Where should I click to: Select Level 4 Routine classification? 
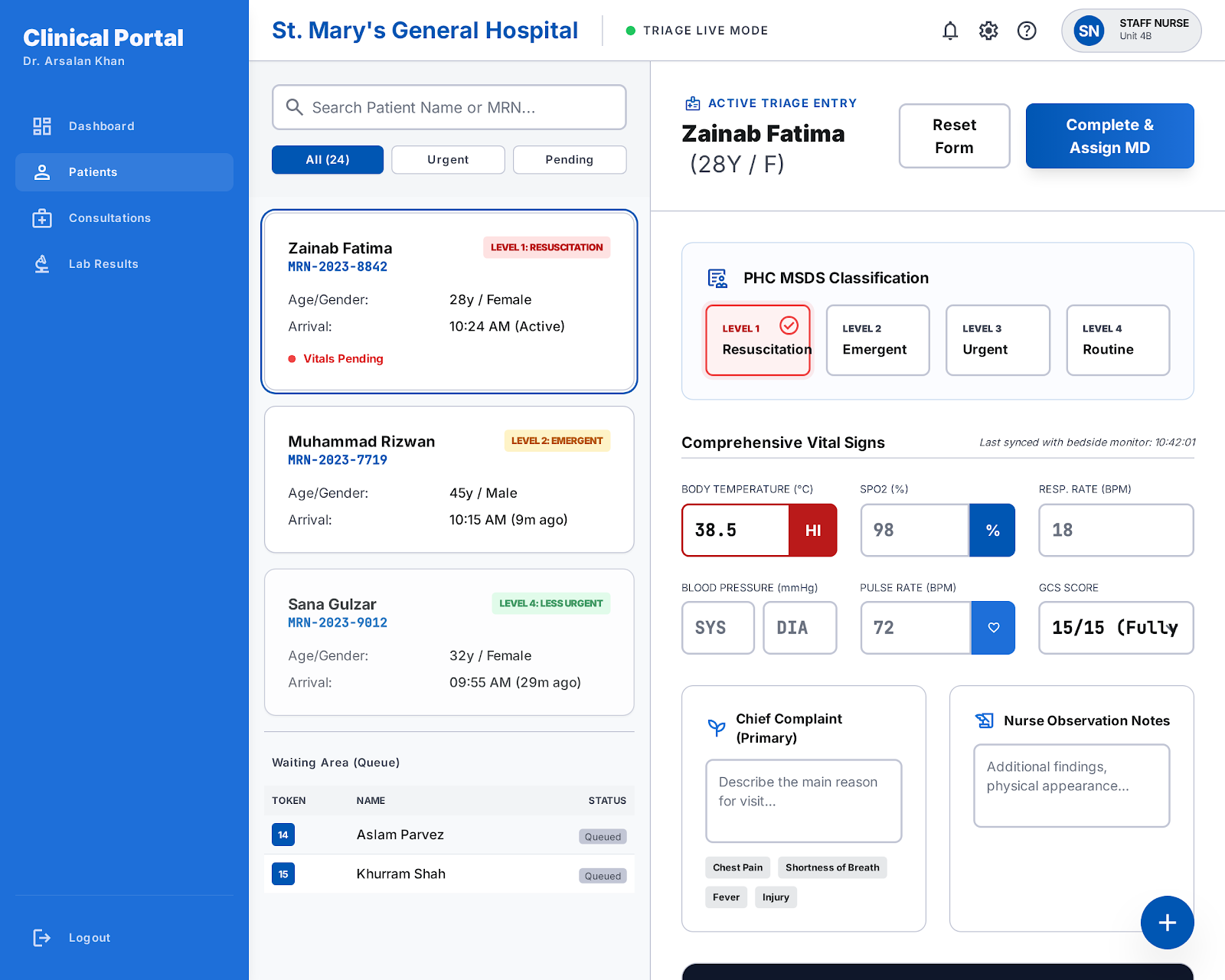click(1118, 340)
